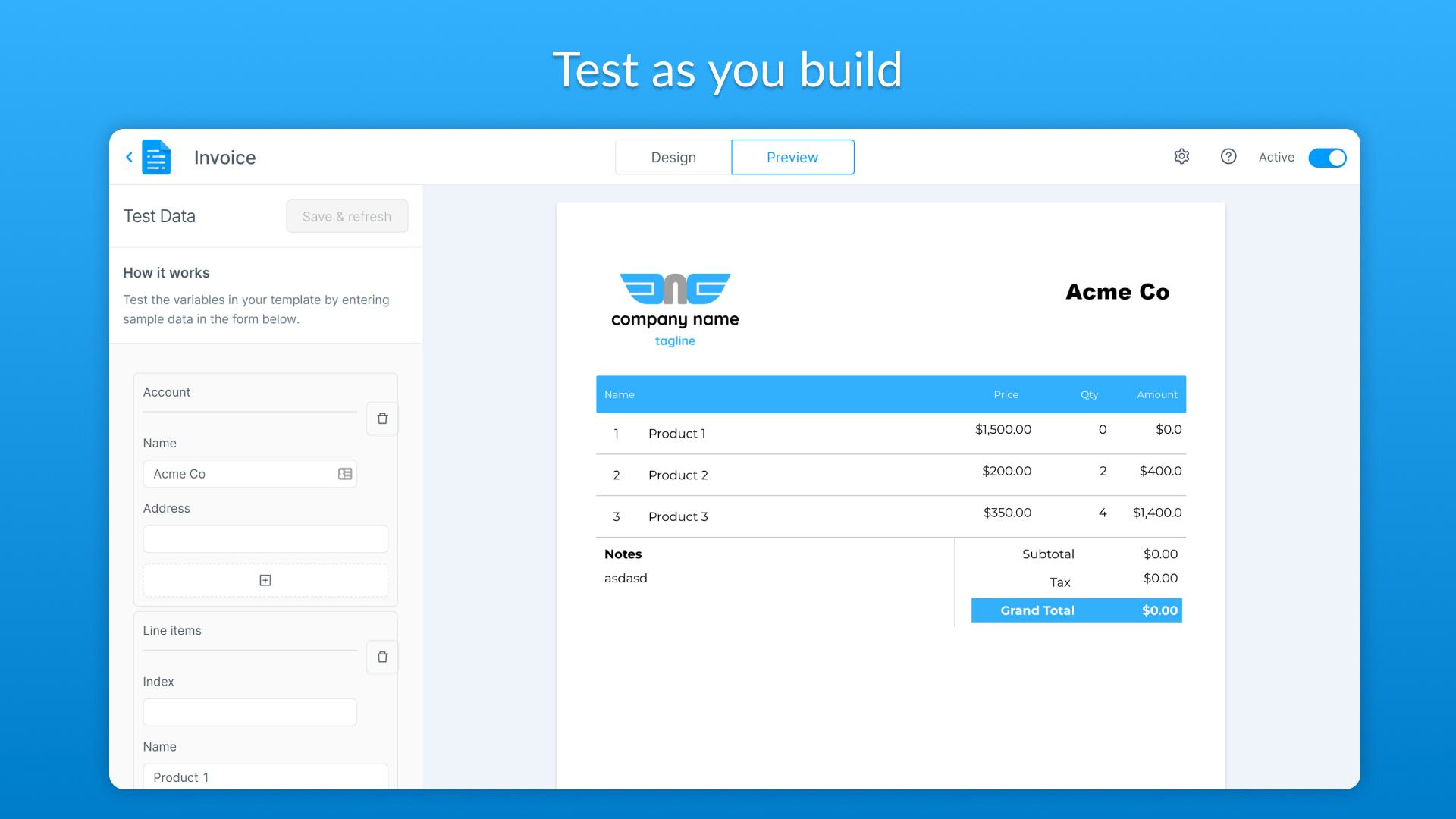Switch to the Design tab
The width and height of the screenshot is (1456, 819).
pos(673,157)
